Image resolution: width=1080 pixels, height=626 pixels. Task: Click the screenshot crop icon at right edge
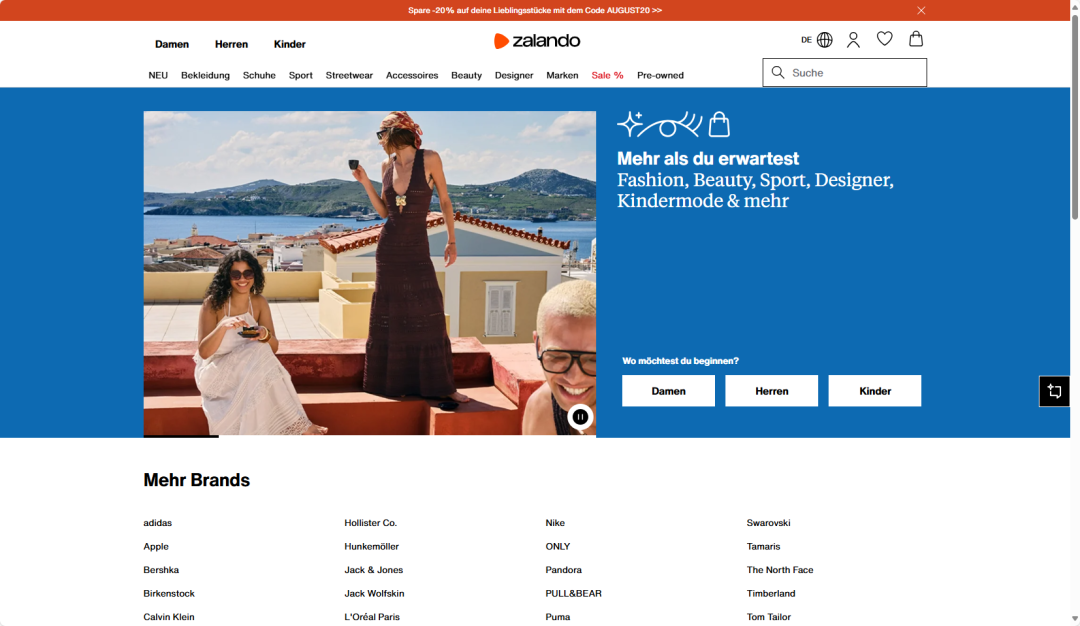[x=1054, y=391]
